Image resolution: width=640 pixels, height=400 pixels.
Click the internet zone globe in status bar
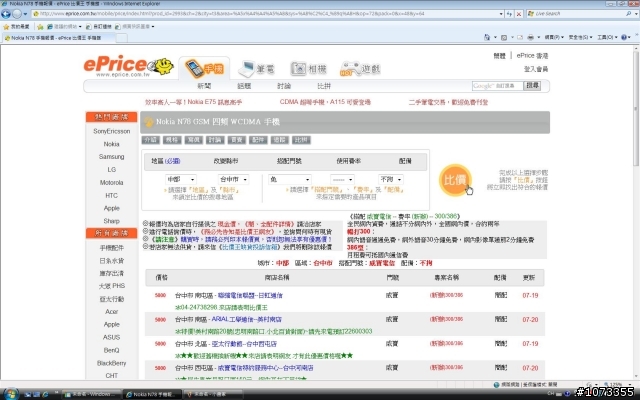[x=496, y=384]
